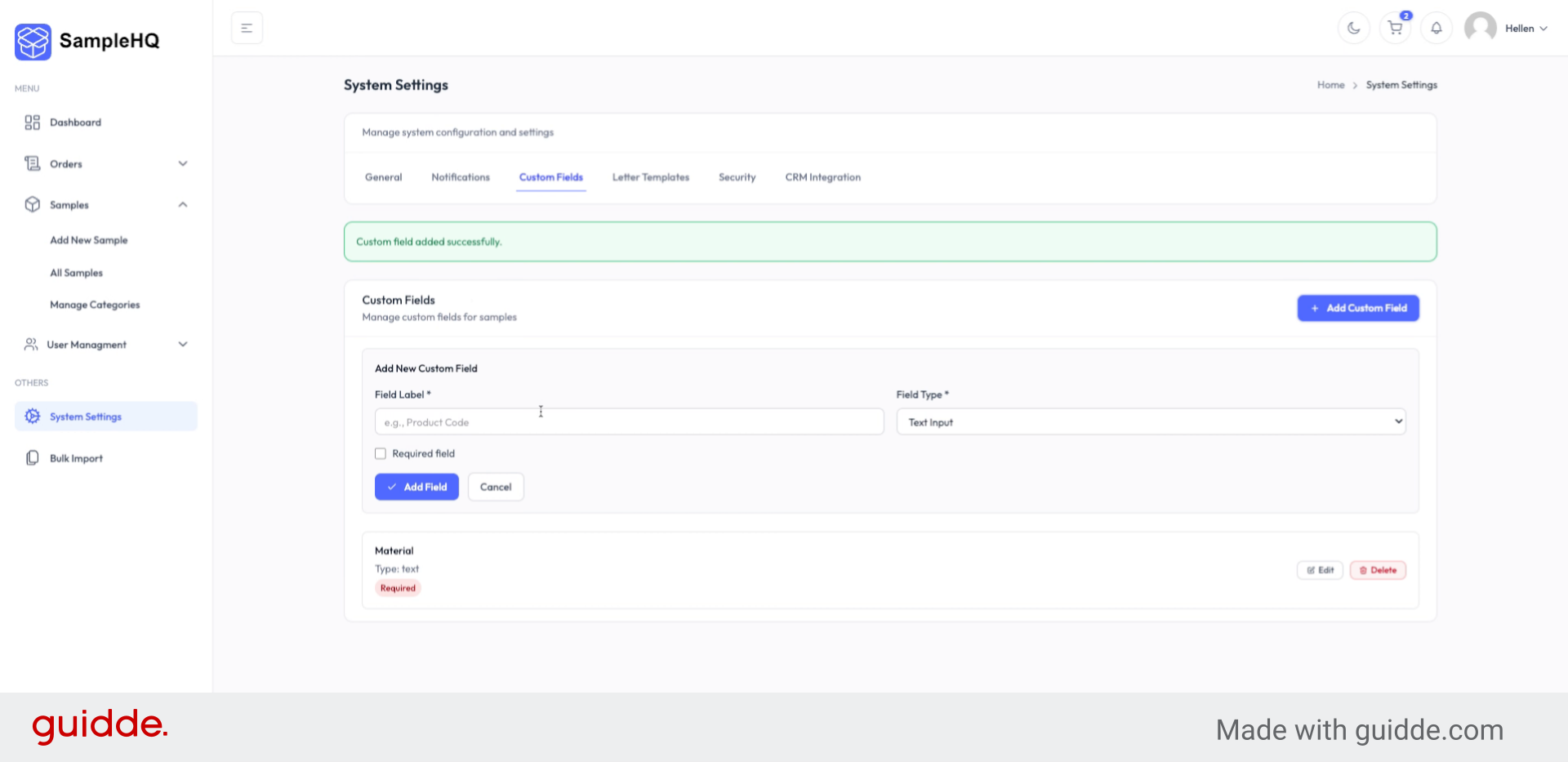Viewport: 1568px width, 762px height.
Task: Open the CRM Integration tab
Action: tap(822, 177)
